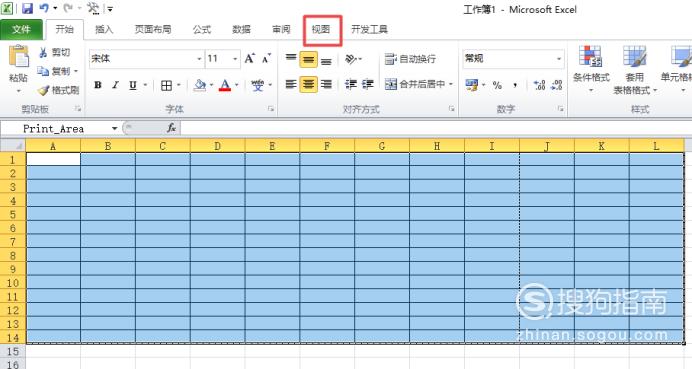This screenshot has width=692, height=369.
Task: Open the Undo history dropdown arrow
Action: (x=55, y=8)
